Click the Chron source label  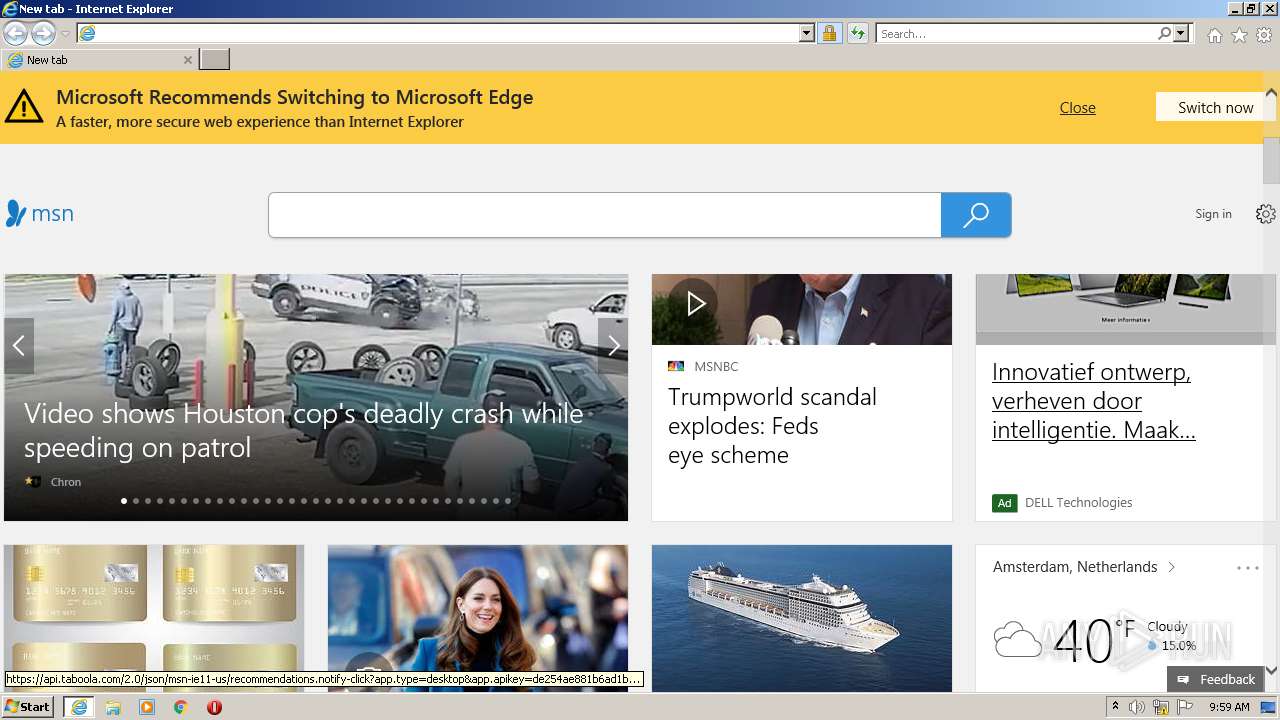[x=66, y=482]
